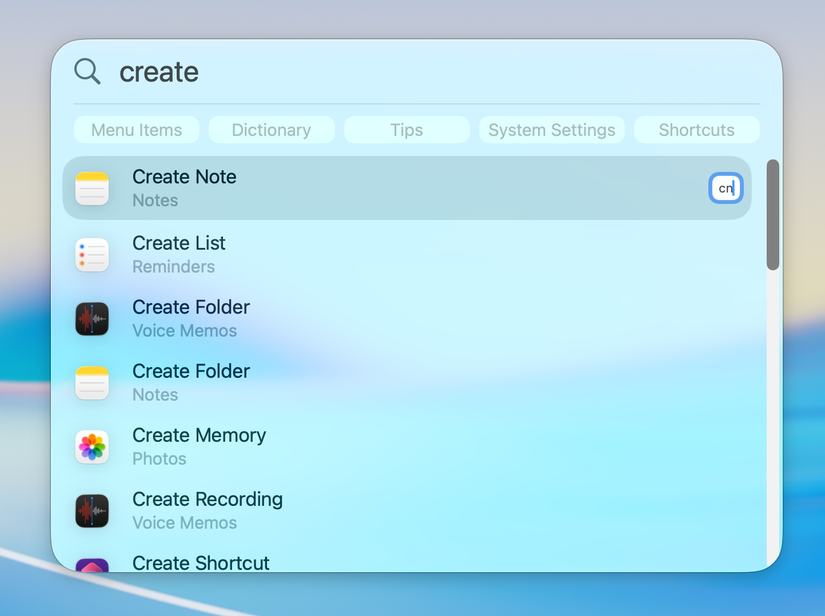The image size is (825, 616).
Task: Select the Shortcuts filter chip
Action: click(697, 130)
